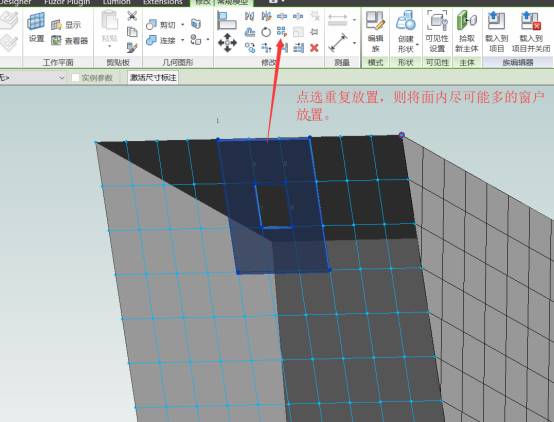This screenshot has width=554, height=422.
Task: Expand the 剪切 dropdown arrow
Action: click(183, 25)
